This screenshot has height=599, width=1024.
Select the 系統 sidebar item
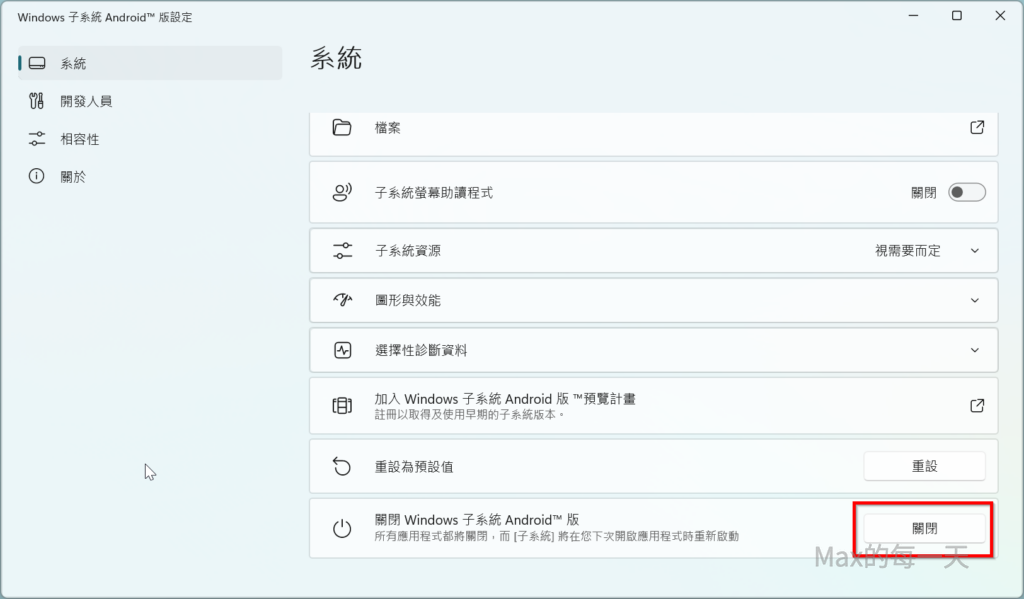click(150, 63)
